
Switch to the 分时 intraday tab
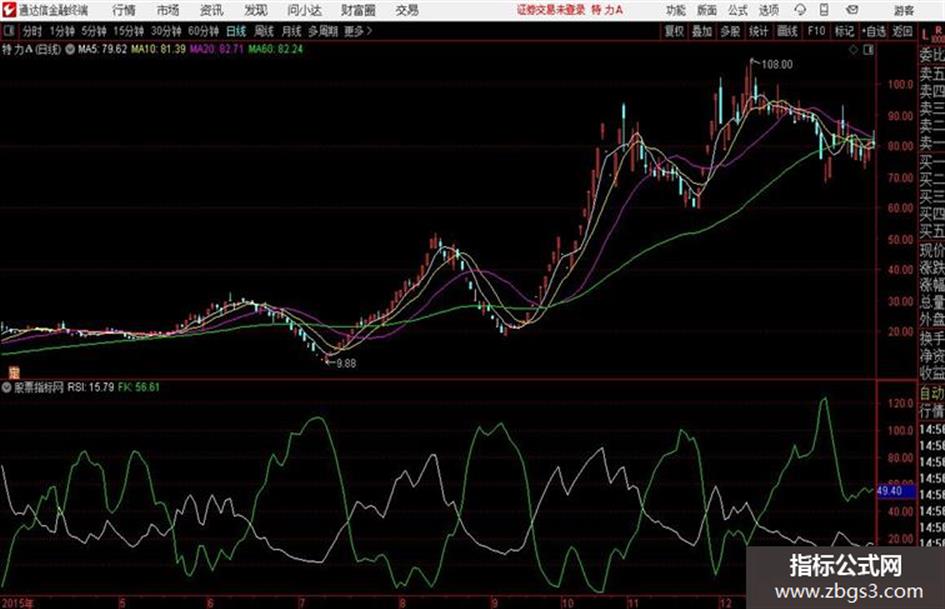click(x=33, y=31)
